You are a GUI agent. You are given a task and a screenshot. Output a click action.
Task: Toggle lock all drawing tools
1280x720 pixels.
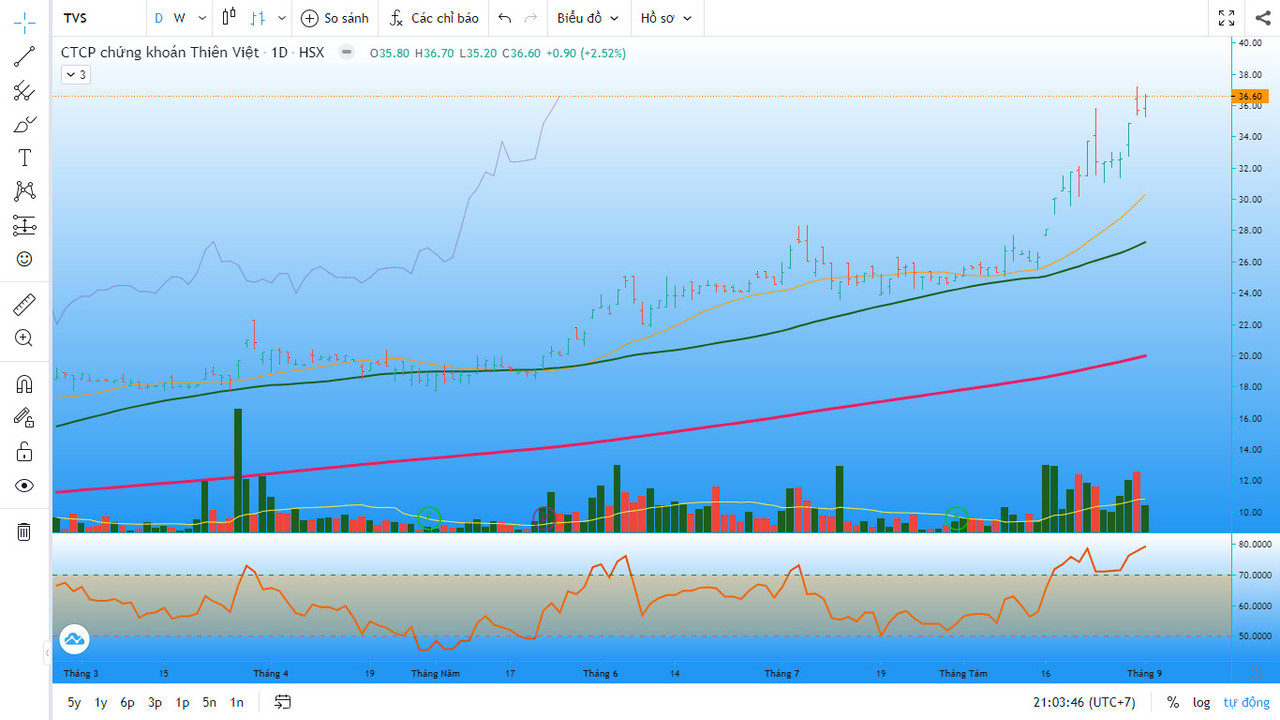pyautogui.click(x=24, y=452)
